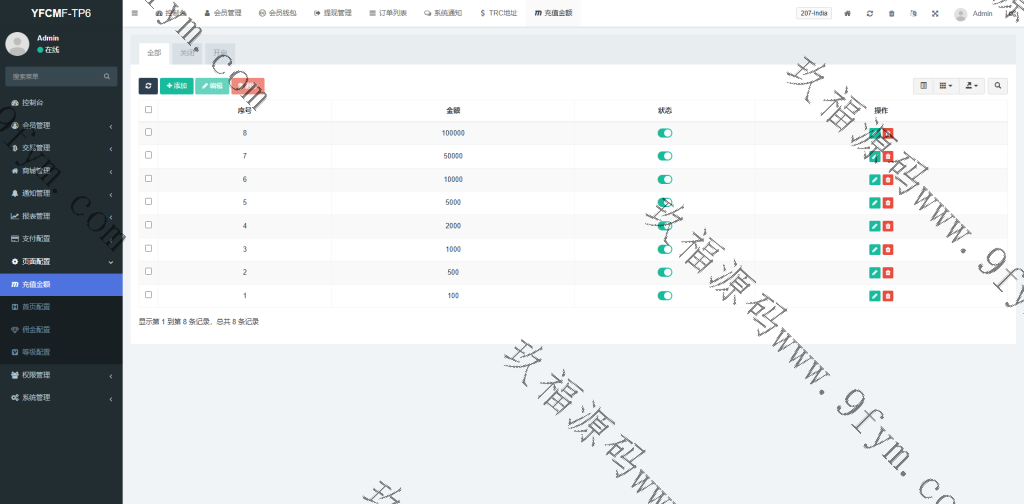Select the 全部 filter tab
The height and width of the screenshot is (504, 1024).
click(x=153, y=53)
